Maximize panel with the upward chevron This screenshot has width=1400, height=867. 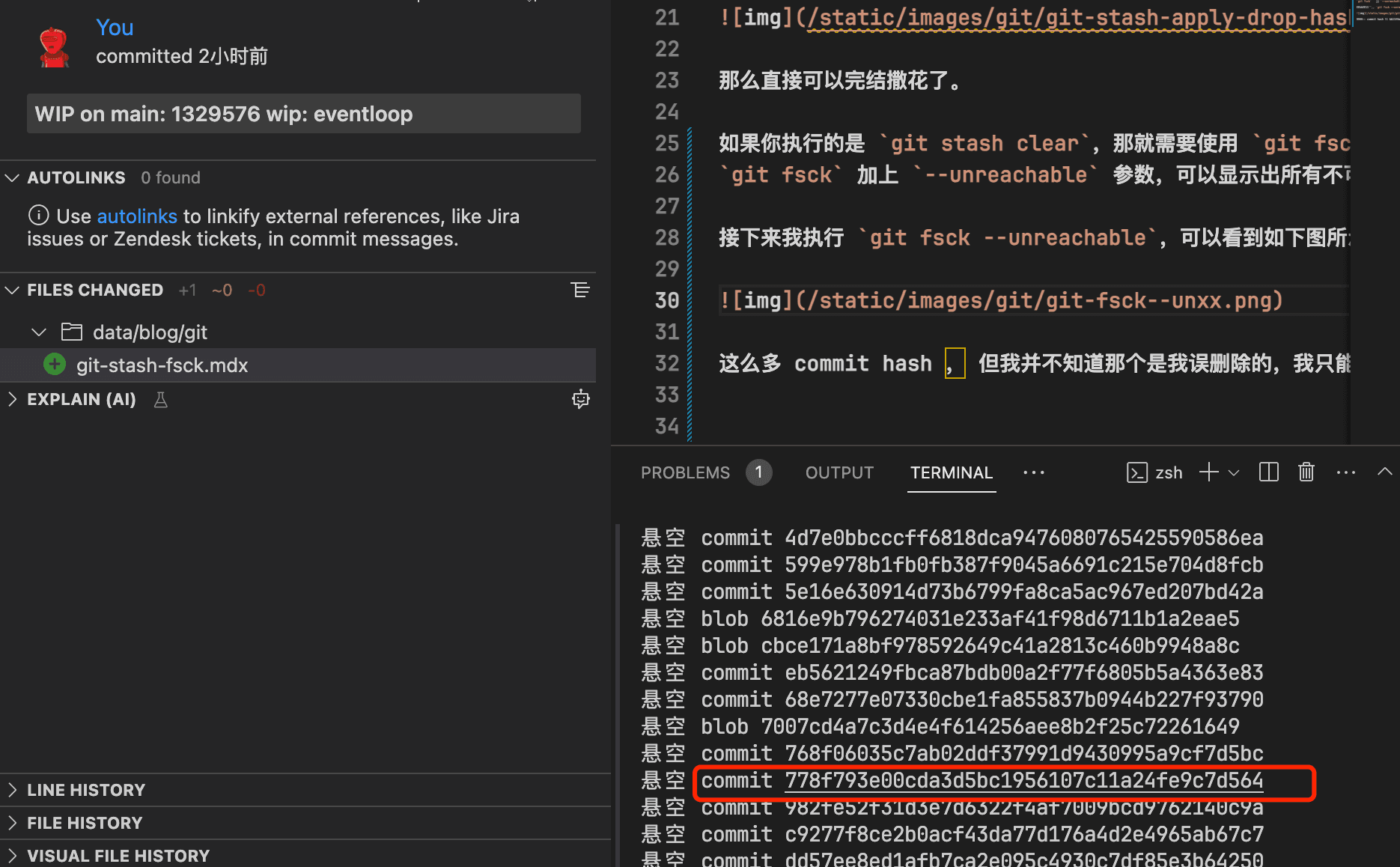1384,472
